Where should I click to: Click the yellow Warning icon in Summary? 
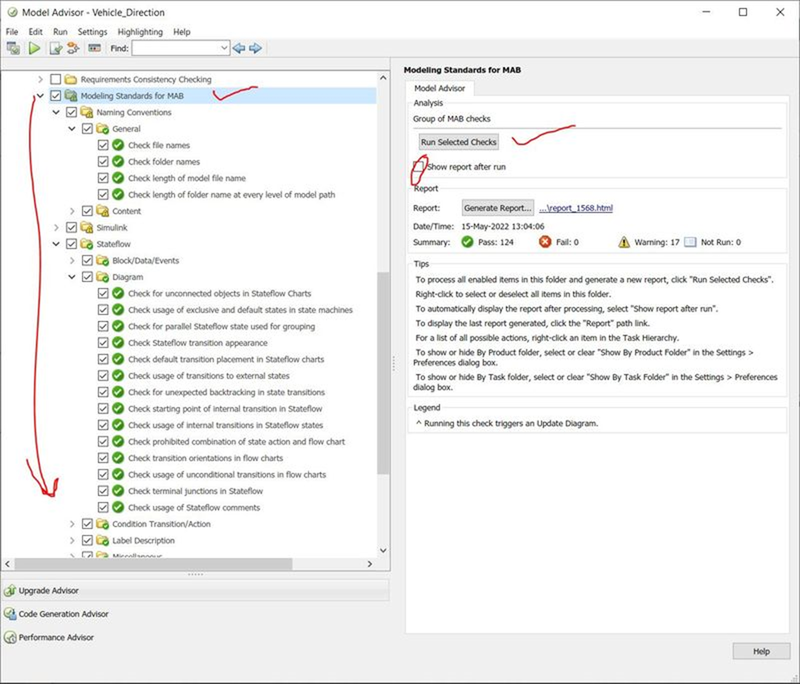click(624, 242)
